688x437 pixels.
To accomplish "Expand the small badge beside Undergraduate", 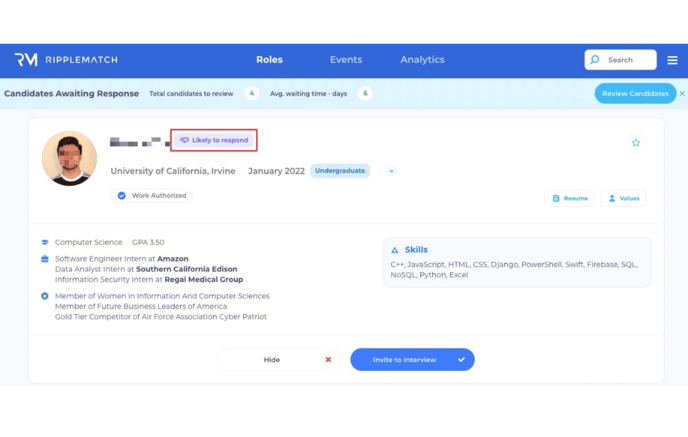I will pyautogui.click(x=391, y=171).
